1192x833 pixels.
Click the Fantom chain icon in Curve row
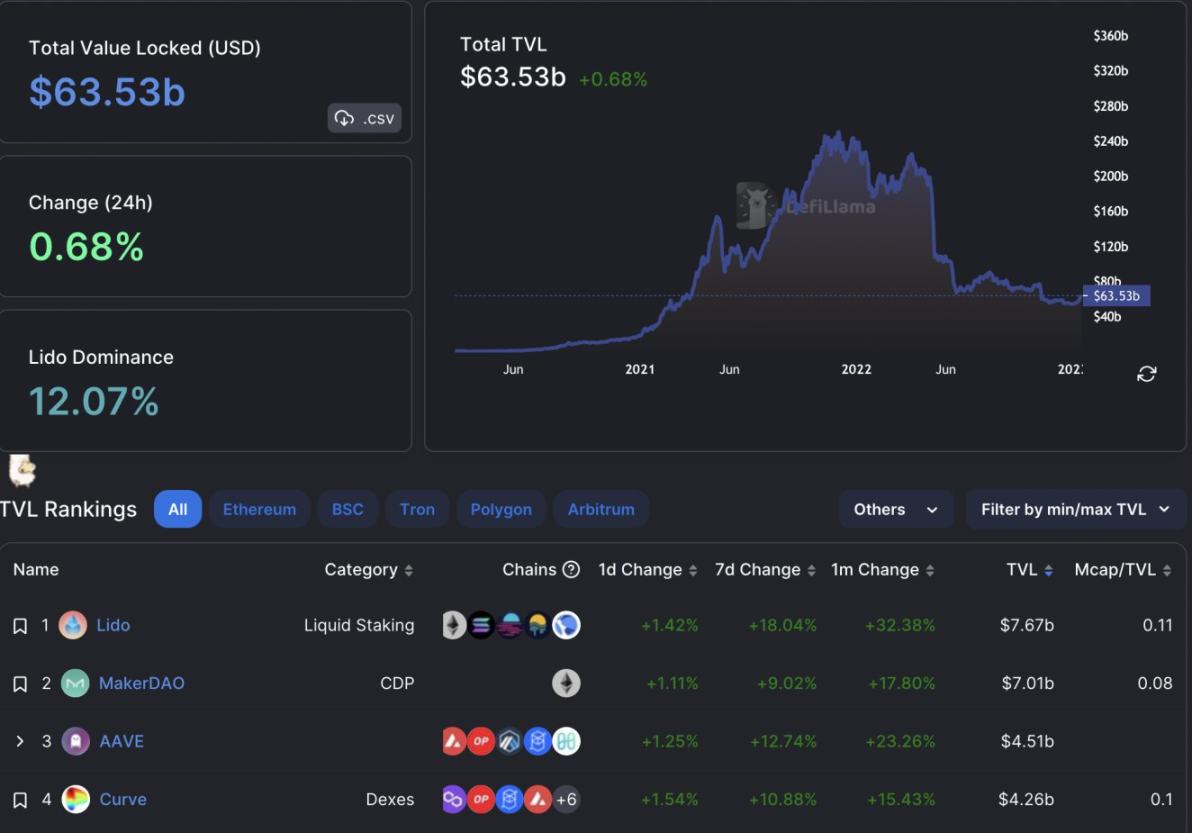509,799
